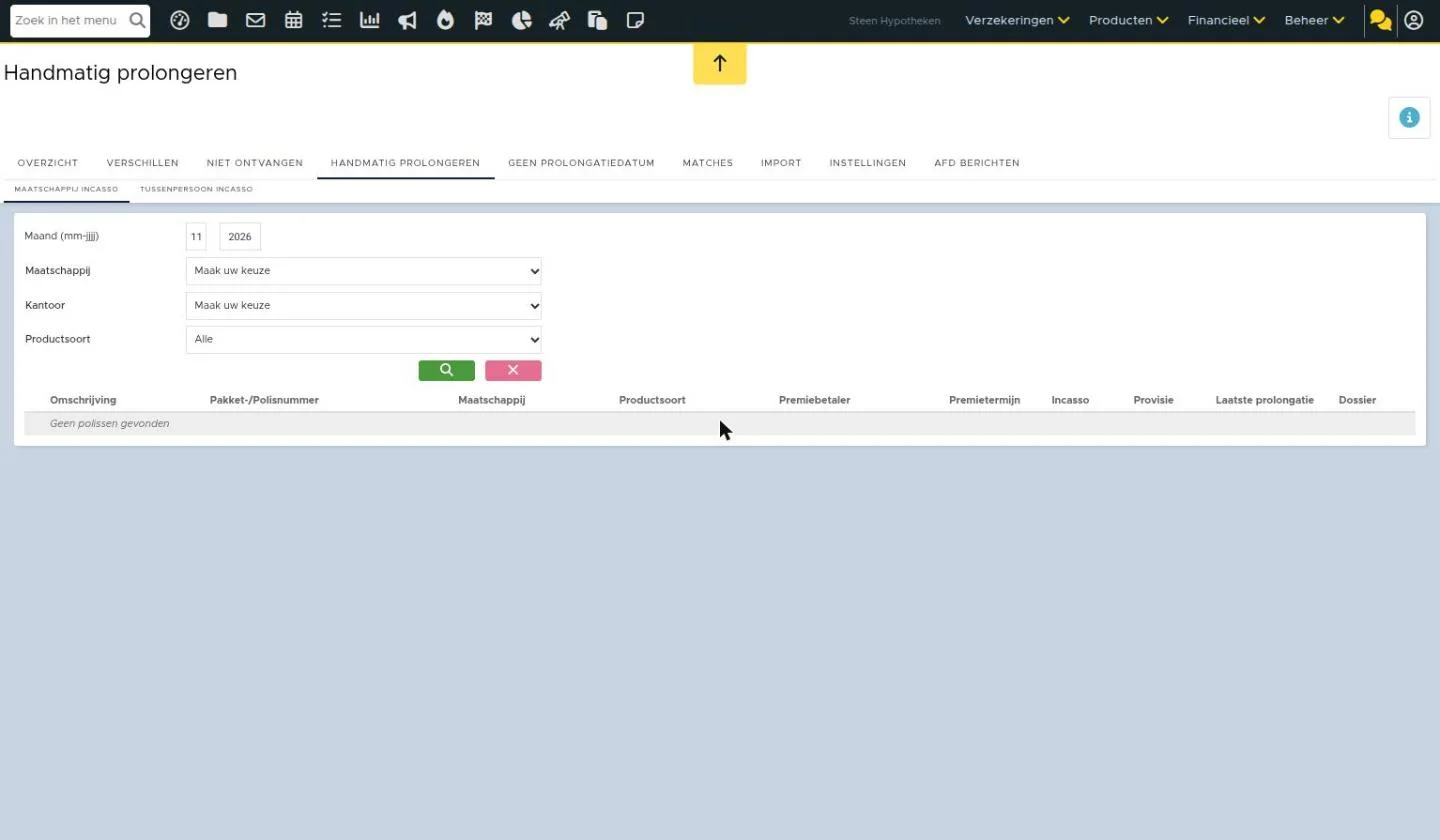Click the telescope icon
Image resolution: width=1440 pixels, height=840 pixels.
tap(559, 20)
